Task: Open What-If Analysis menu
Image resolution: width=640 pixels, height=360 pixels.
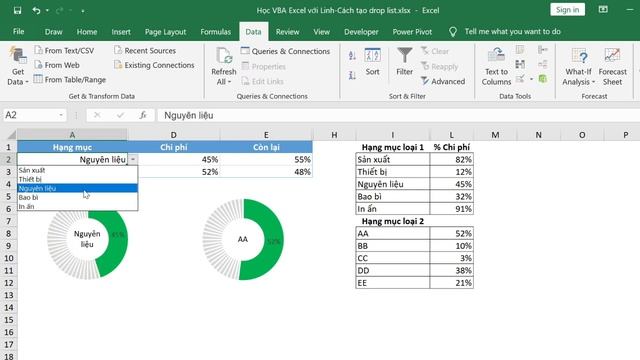Action: pos(578,66)
